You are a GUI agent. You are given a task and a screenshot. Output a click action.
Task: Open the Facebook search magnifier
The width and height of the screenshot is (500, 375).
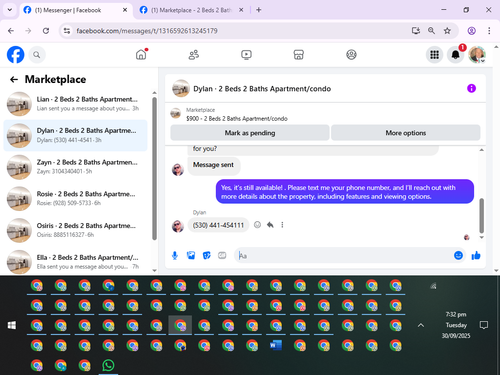(37, 55)
